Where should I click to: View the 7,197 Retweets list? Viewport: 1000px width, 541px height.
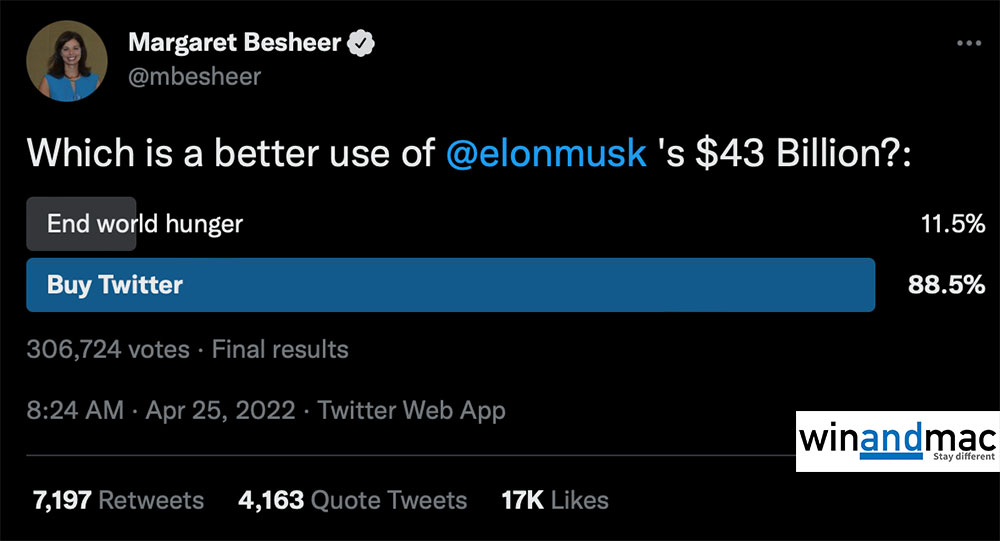118,500
